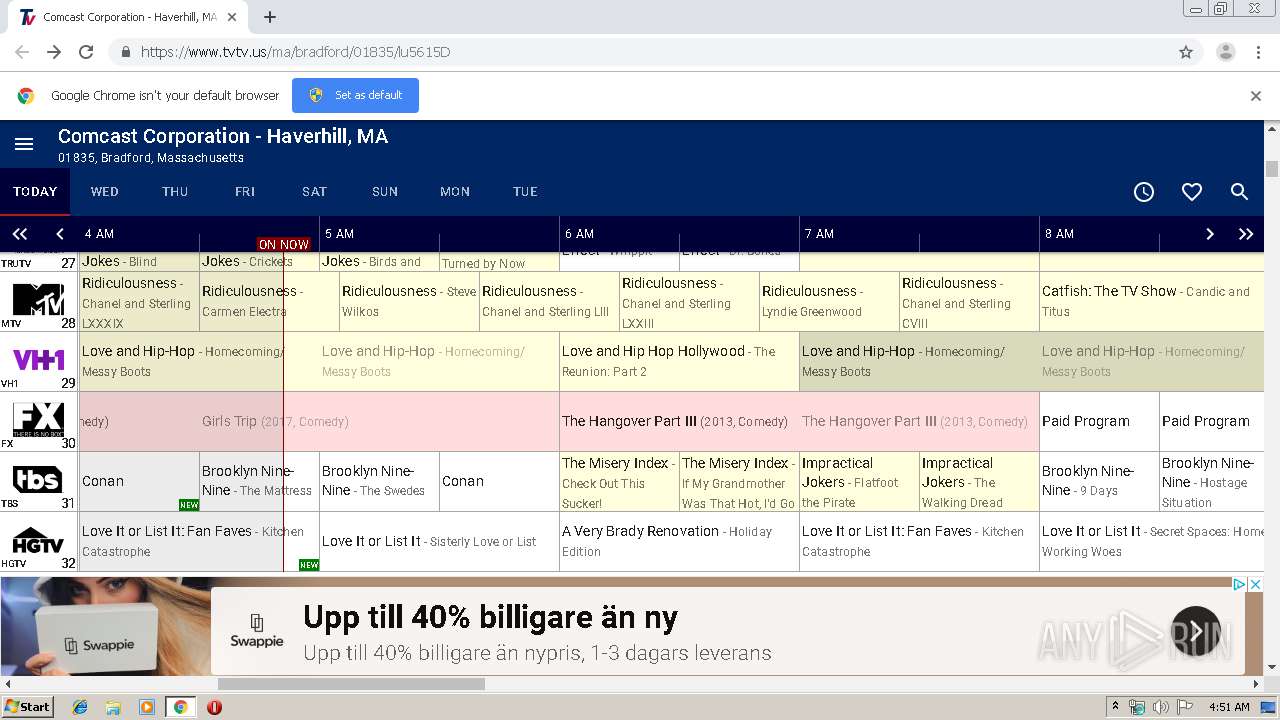Open Love and Hip Hop Hollywood listing
The height and width of the screenshot is (720, 1280).
pos(679,361)
